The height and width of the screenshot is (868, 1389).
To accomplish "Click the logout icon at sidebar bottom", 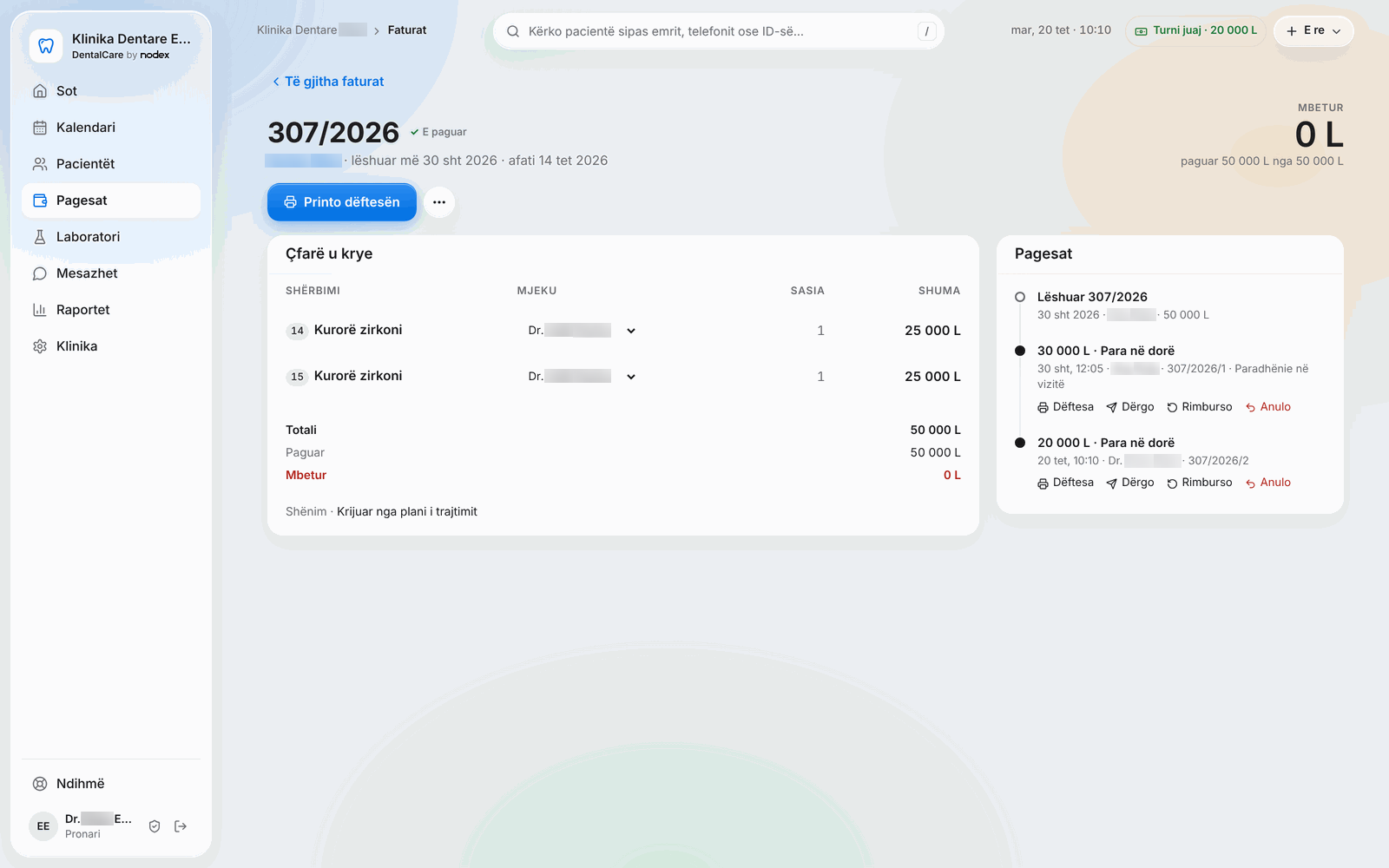I will pos(181,826).
